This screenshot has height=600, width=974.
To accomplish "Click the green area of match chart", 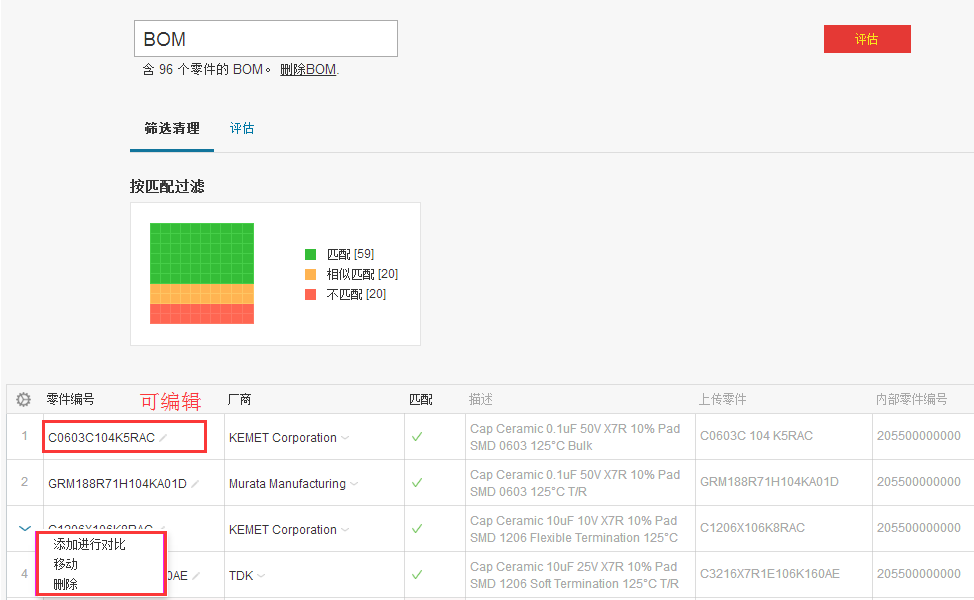I will pos(202,253).
